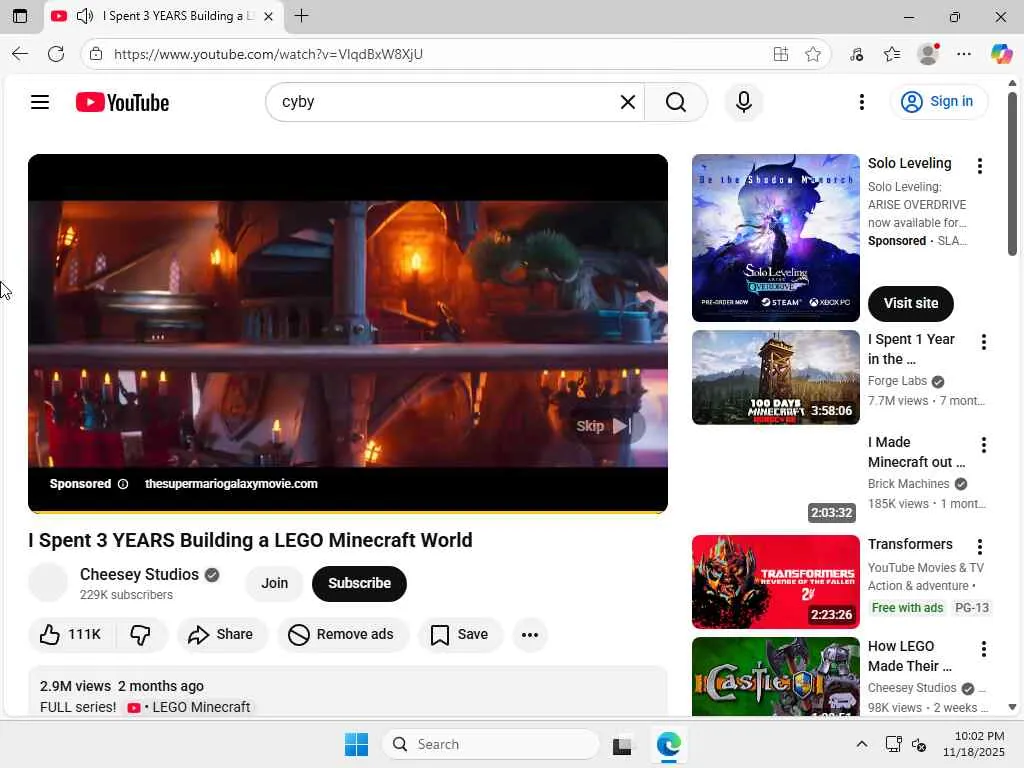Click Remove ads button
Viewport: 1024px width, 768px height.
[x=342, y=634]
